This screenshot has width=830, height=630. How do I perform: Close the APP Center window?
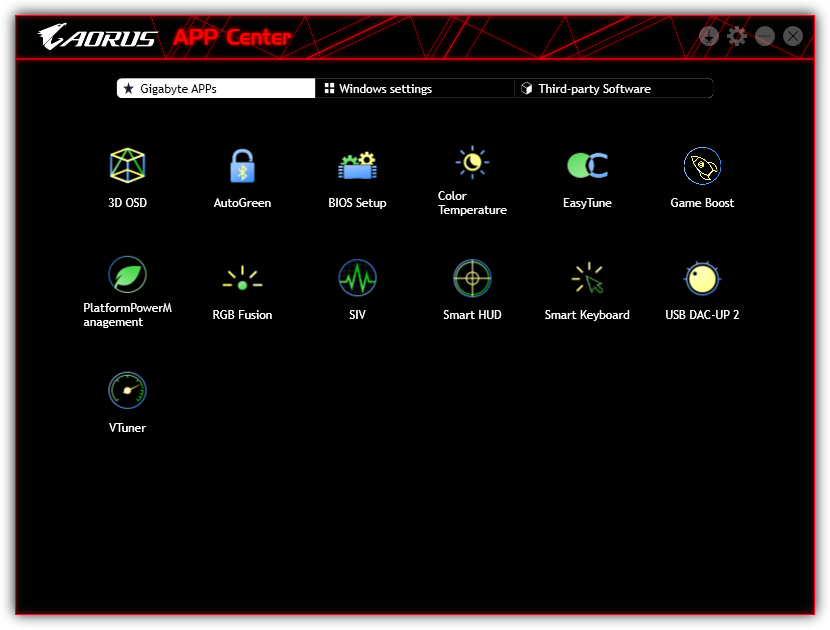[793, 36]
